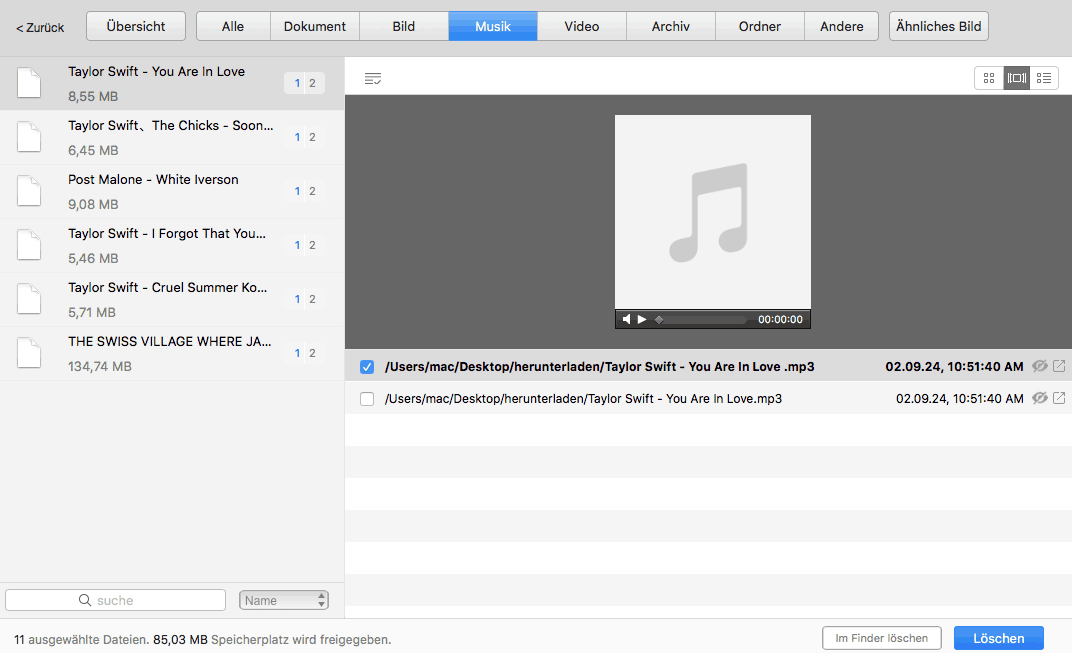This screenshot has height=653, width=1072.
Task: Click file icon of 'I Forgot That You' entry
Action: 29,245
